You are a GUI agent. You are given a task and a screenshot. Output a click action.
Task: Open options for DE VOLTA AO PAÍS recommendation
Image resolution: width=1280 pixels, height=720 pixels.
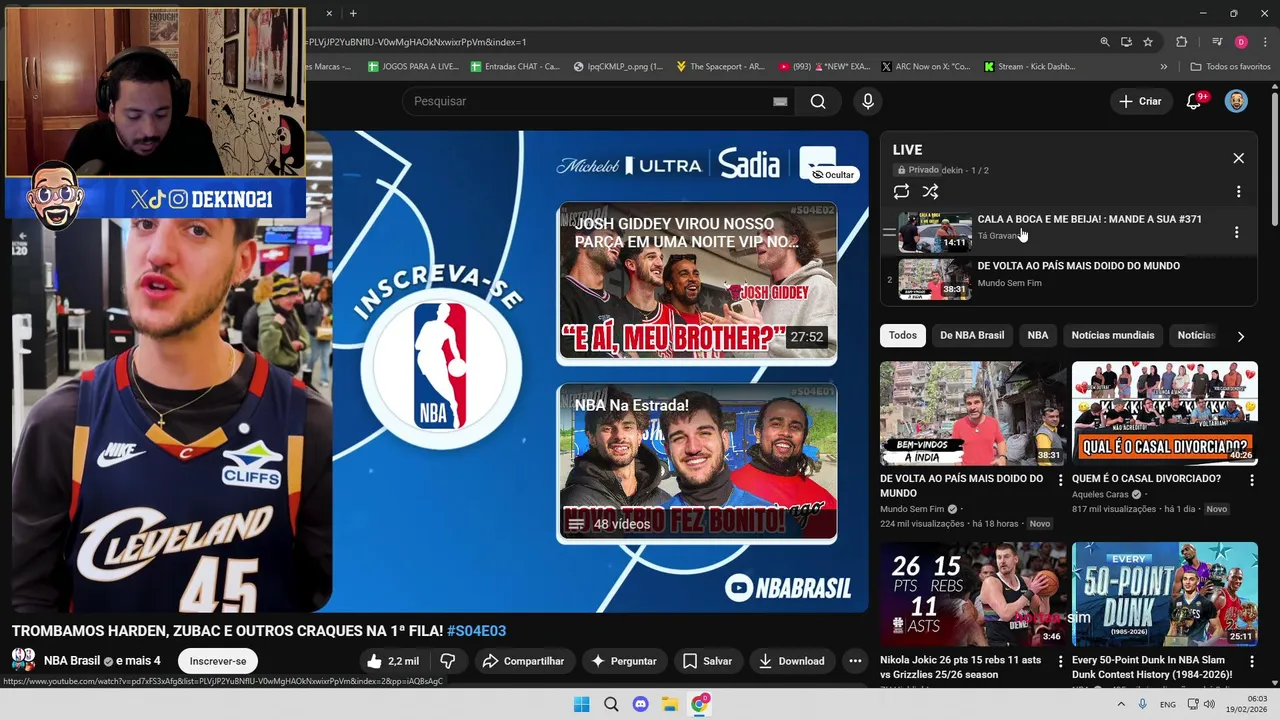[1061, 480]
